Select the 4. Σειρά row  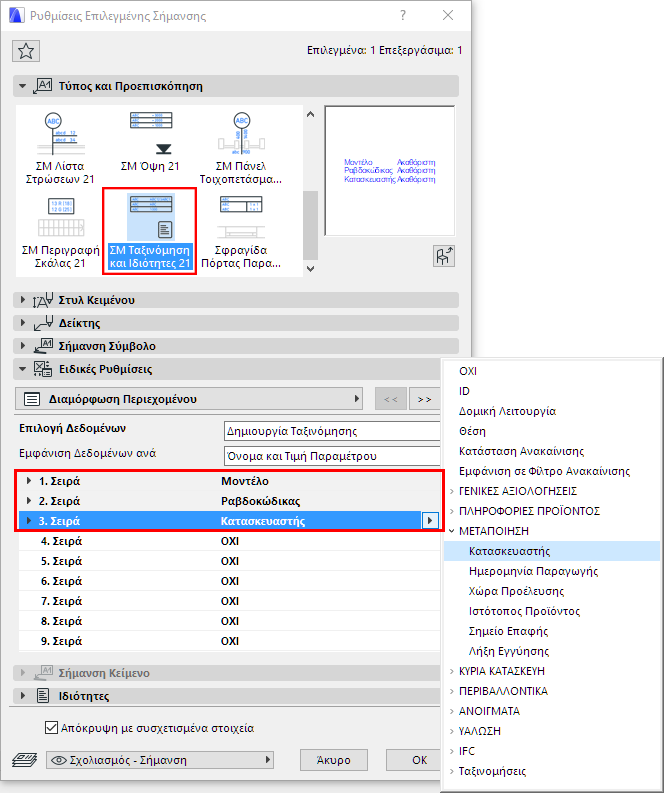[x=229, y=541]
